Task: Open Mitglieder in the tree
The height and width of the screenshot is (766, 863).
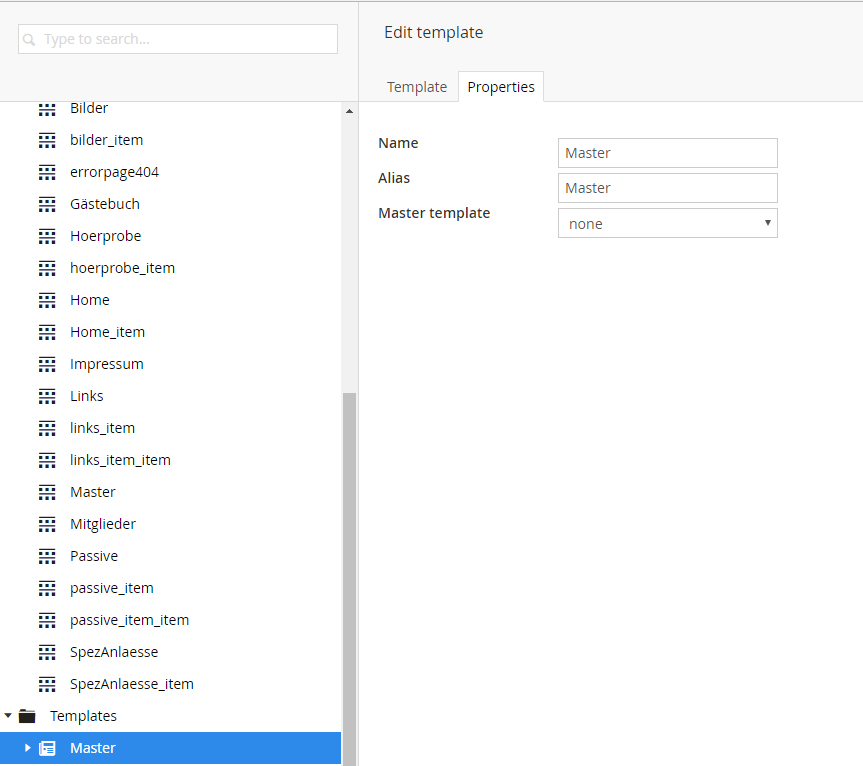Action: point(102,524)
